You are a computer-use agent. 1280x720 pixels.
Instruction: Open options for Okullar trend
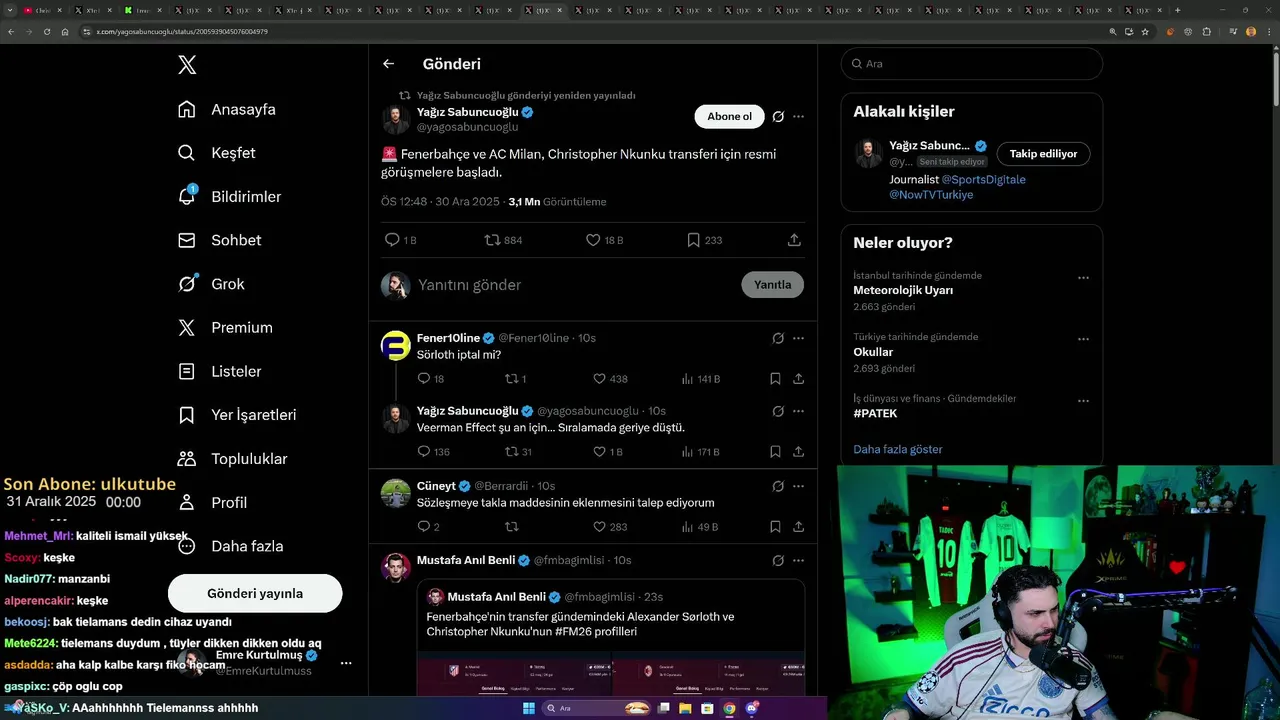pyautogui.click(x=1083, y=339)
